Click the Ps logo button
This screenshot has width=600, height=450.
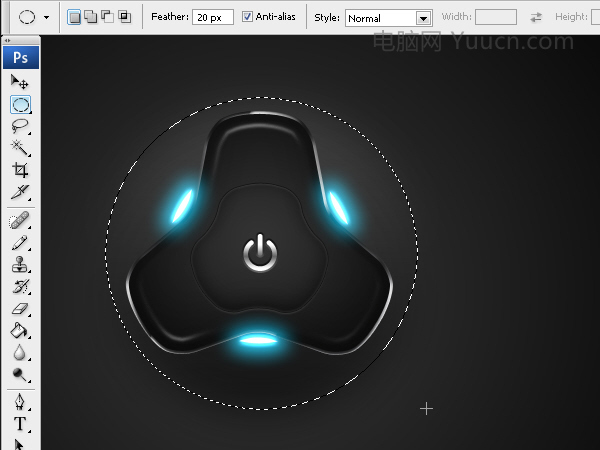coord(21,57)
